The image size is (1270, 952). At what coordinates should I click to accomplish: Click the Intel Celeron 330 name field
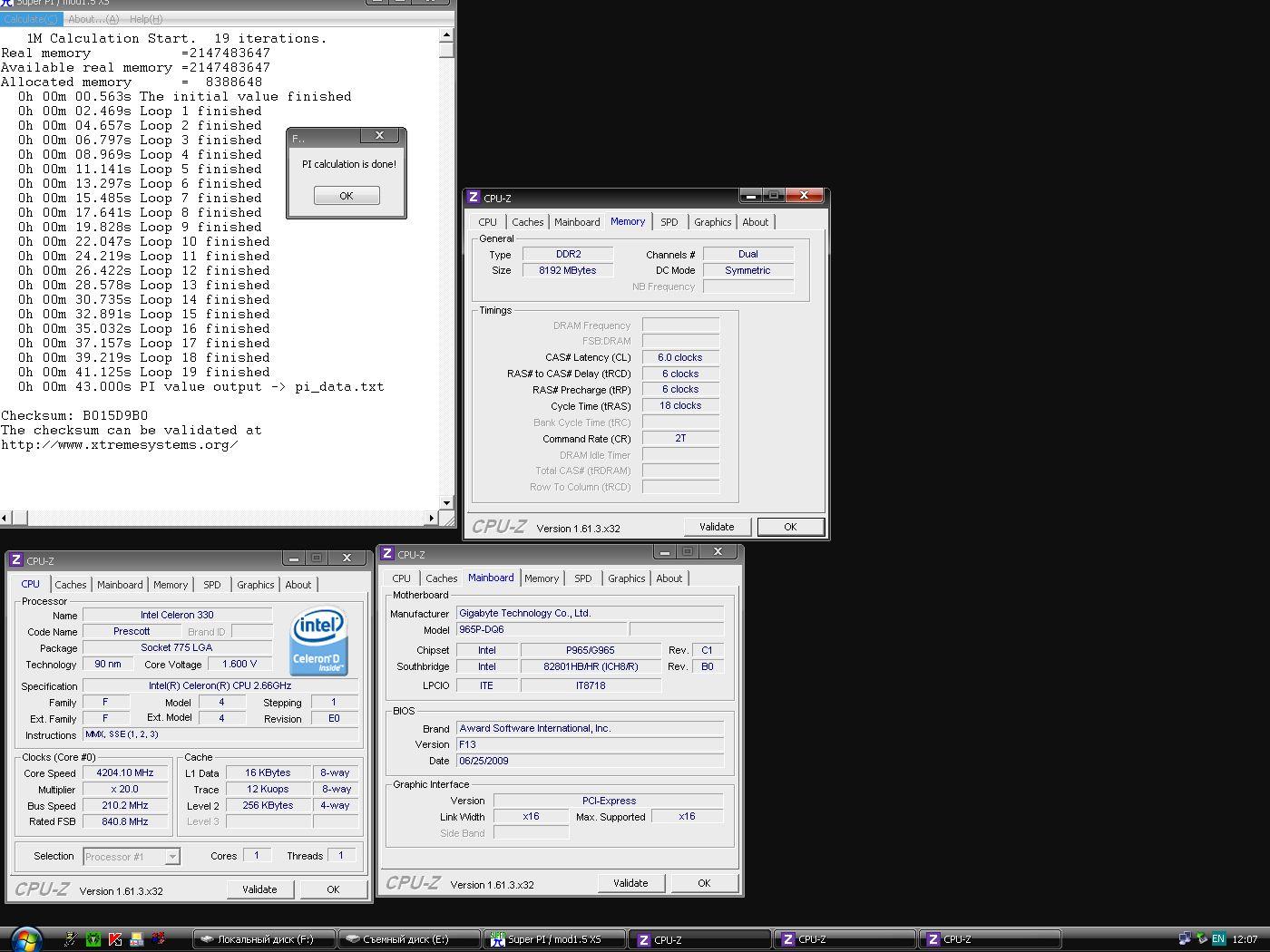coord(177,615)
